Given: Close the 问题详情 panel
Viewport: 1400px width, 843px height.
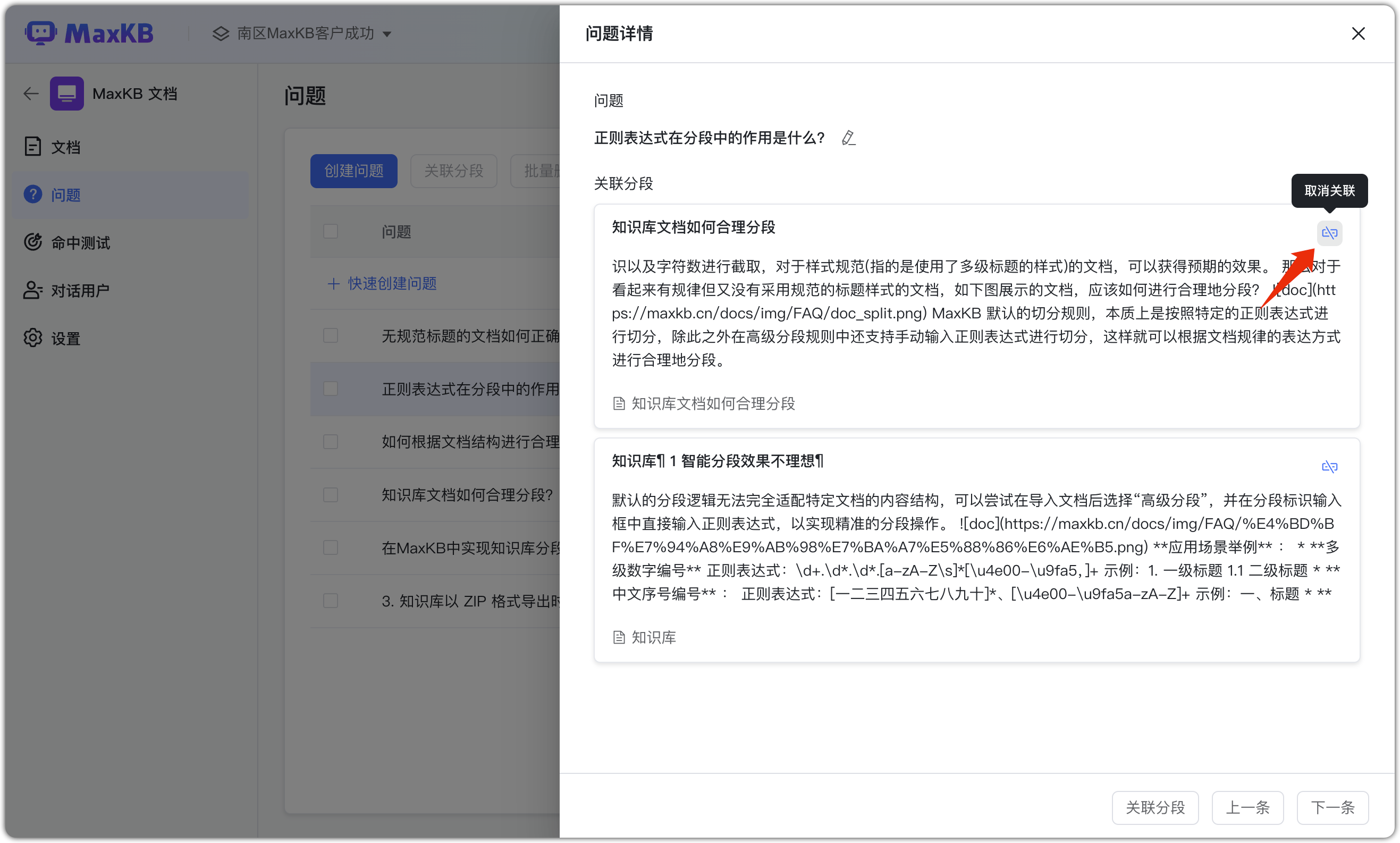Looking at the screenshot, I should pos(1358,33).
